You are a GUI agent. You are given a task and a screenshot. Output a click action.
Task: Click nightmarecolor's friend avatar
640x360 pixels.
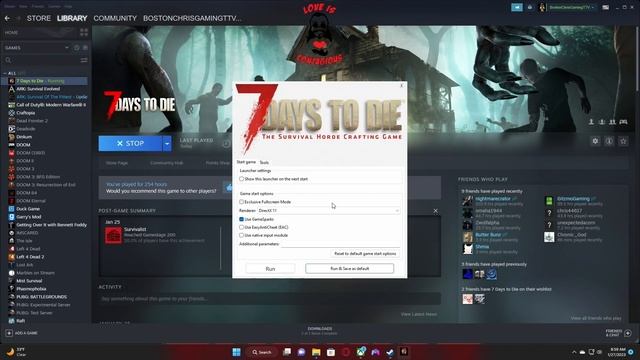467,201
